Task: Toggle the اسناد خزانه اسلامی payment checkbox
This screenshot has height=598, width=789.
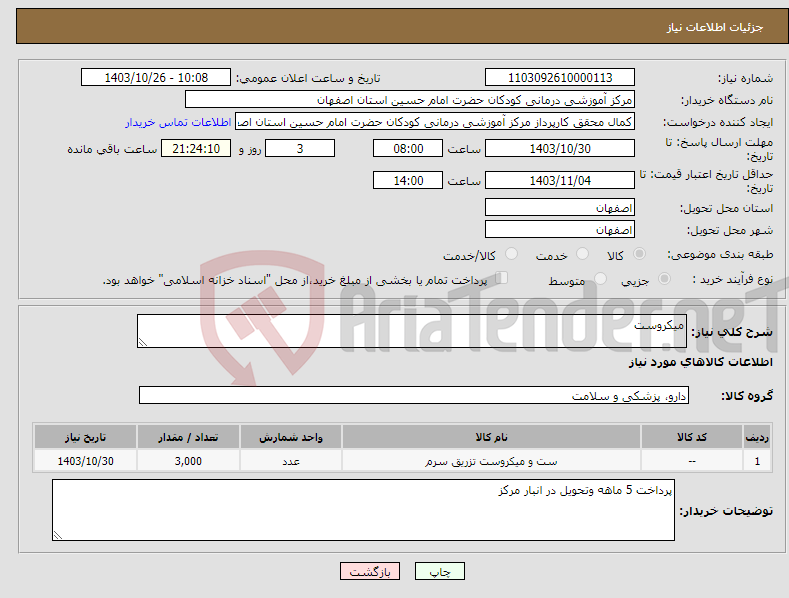Action: [x=502, y=277]
